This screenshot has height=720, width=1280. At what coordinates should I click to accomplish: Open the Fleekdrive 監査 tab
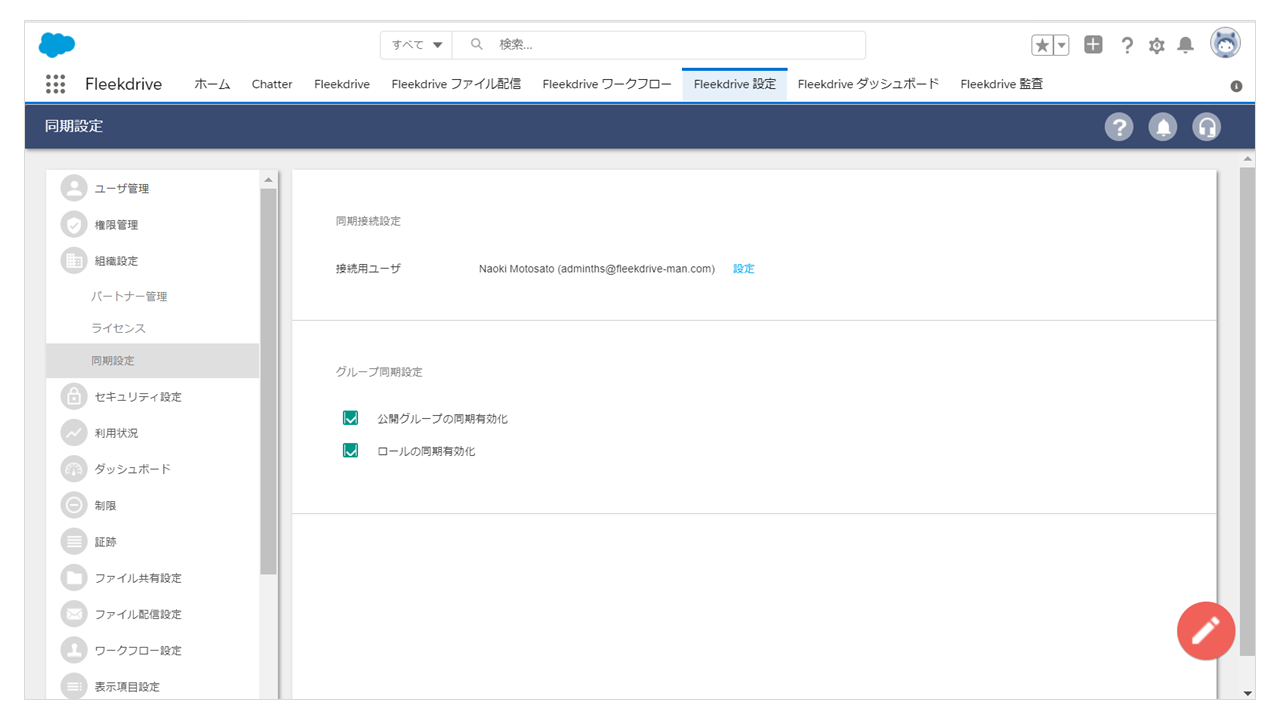tap(1002, 84)
